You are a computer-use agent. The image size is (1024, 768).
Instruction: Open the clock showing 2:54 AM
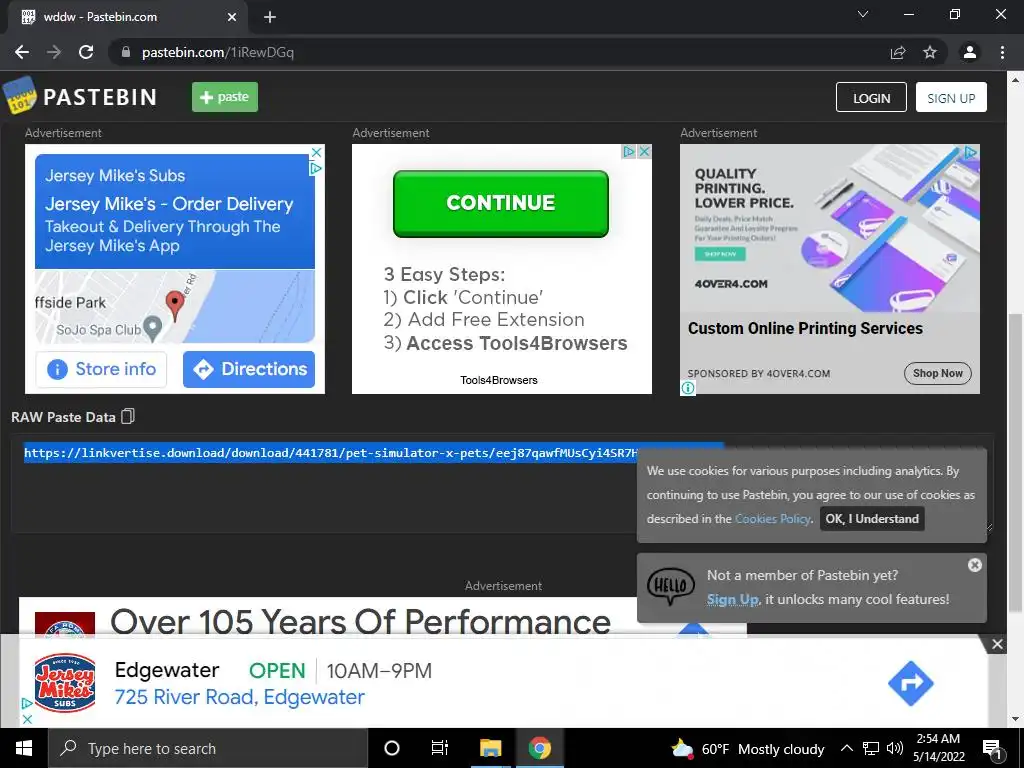[938, 748]
